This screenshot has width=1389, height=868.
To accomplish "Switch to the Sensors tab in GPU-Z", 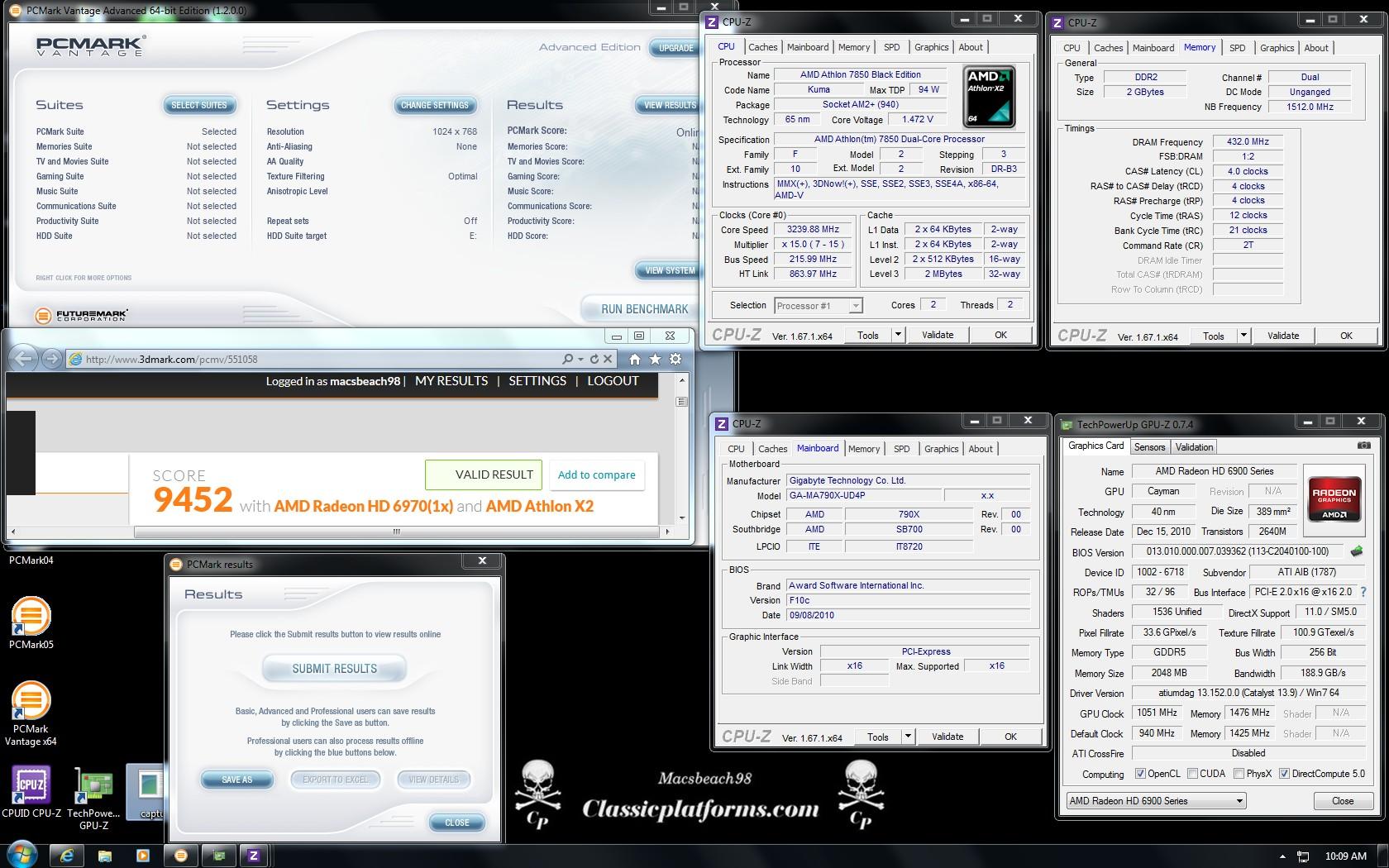I will (x=1149, y=447).
